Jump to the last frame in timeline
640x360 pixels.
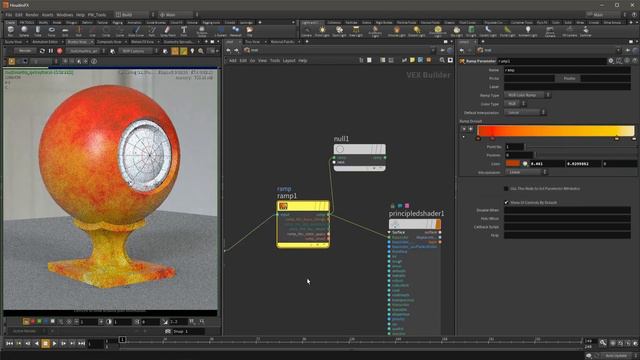coord(81,344)
